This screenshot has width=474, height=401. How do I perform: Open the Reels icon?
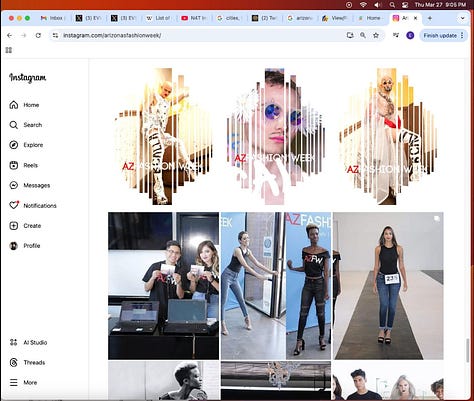(14, 165)
